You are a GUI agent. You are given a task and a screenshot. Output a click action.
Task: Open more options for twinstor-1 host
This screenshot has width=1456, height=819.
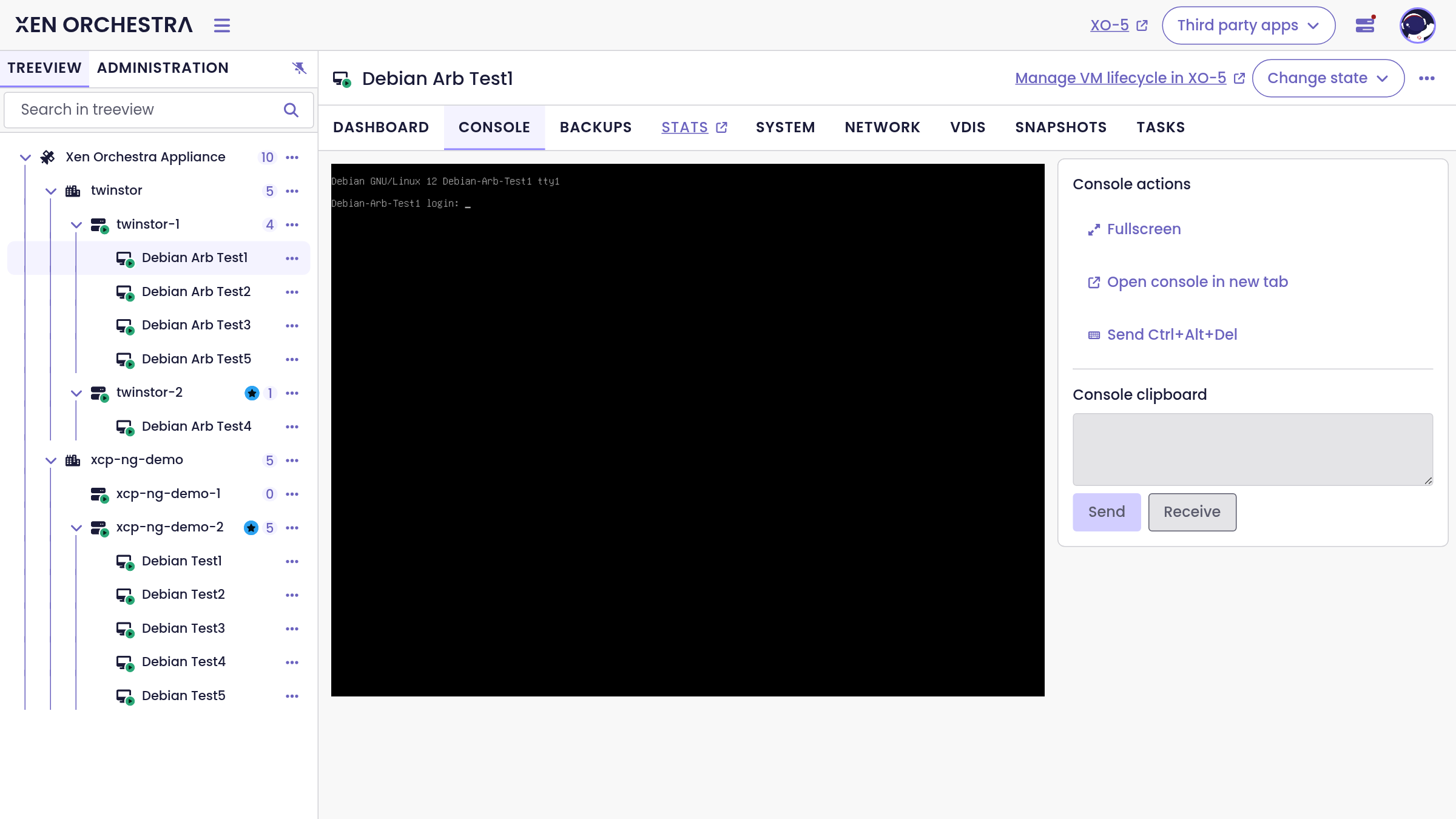(x=292, y=225)
